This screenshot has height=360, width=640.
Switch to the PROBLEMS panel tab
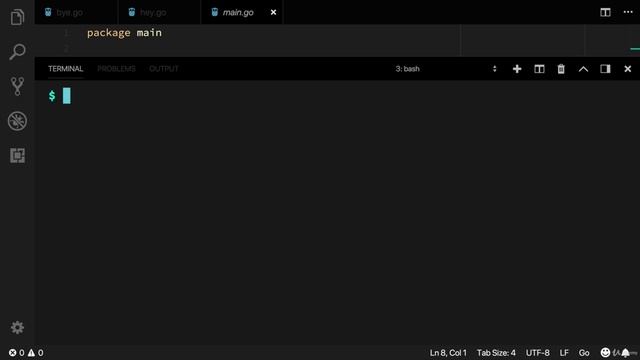coord(116,69)
